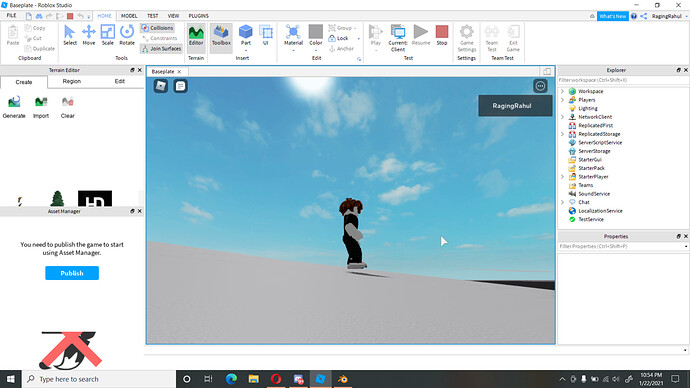Expand the ReplicatedStorage node
690x388 pixels.
click(x=562, y=134)
